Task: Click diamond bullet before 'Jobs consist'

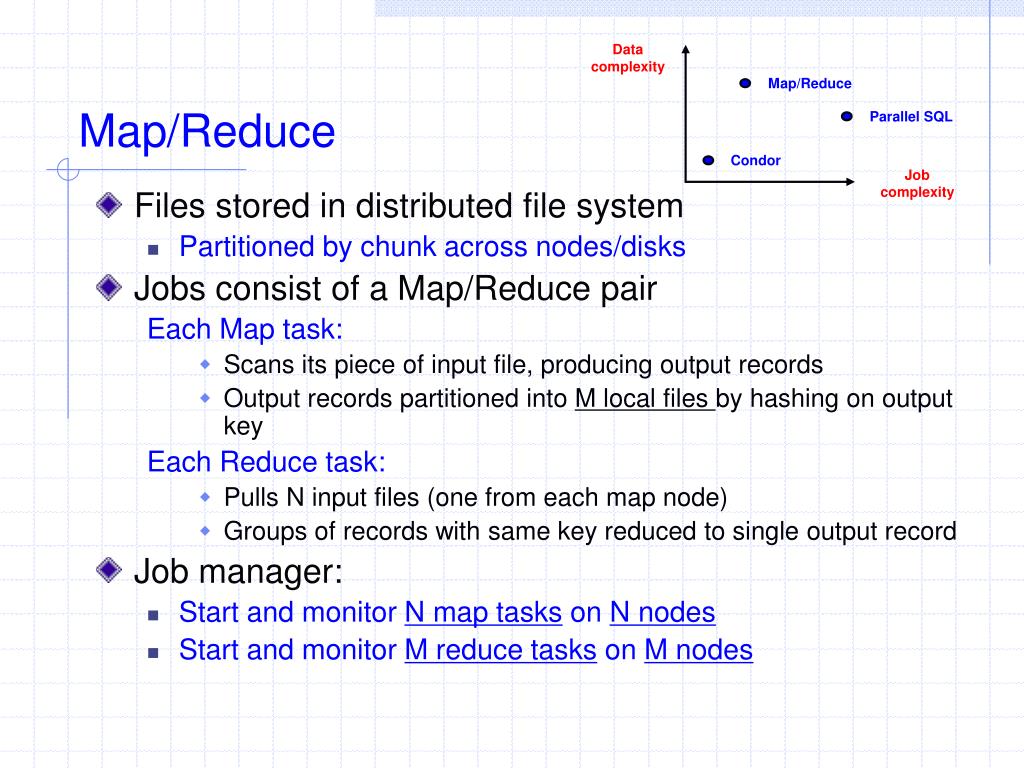Action: click(x=109, y=287)
